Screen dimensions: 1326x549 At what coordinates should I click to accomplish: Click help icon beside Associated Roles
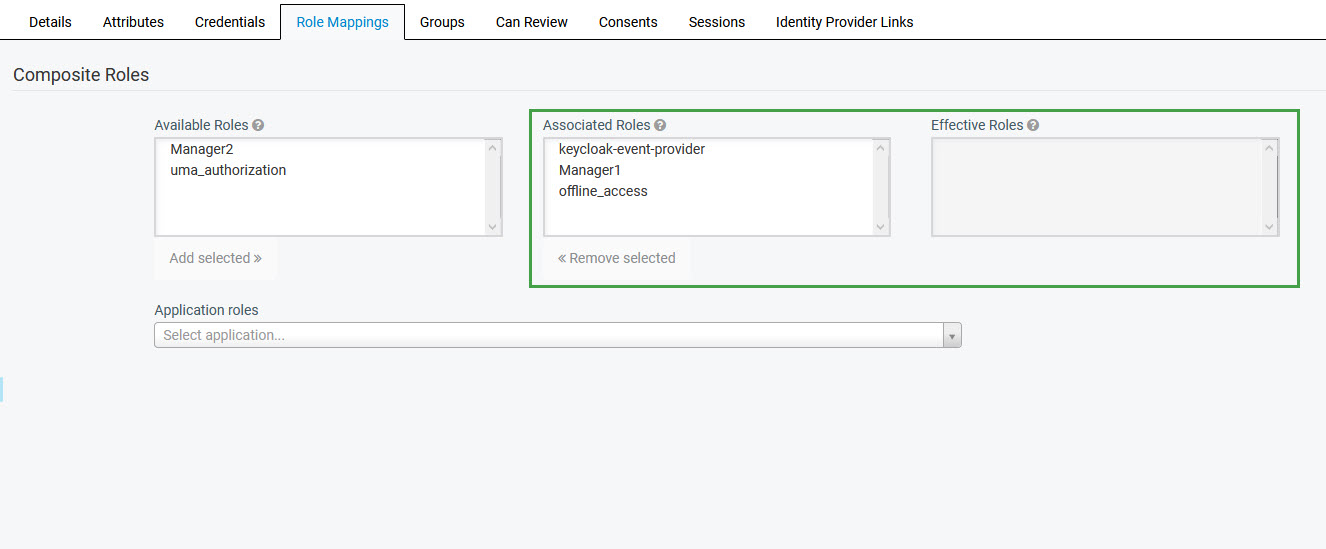pos(660,126)
